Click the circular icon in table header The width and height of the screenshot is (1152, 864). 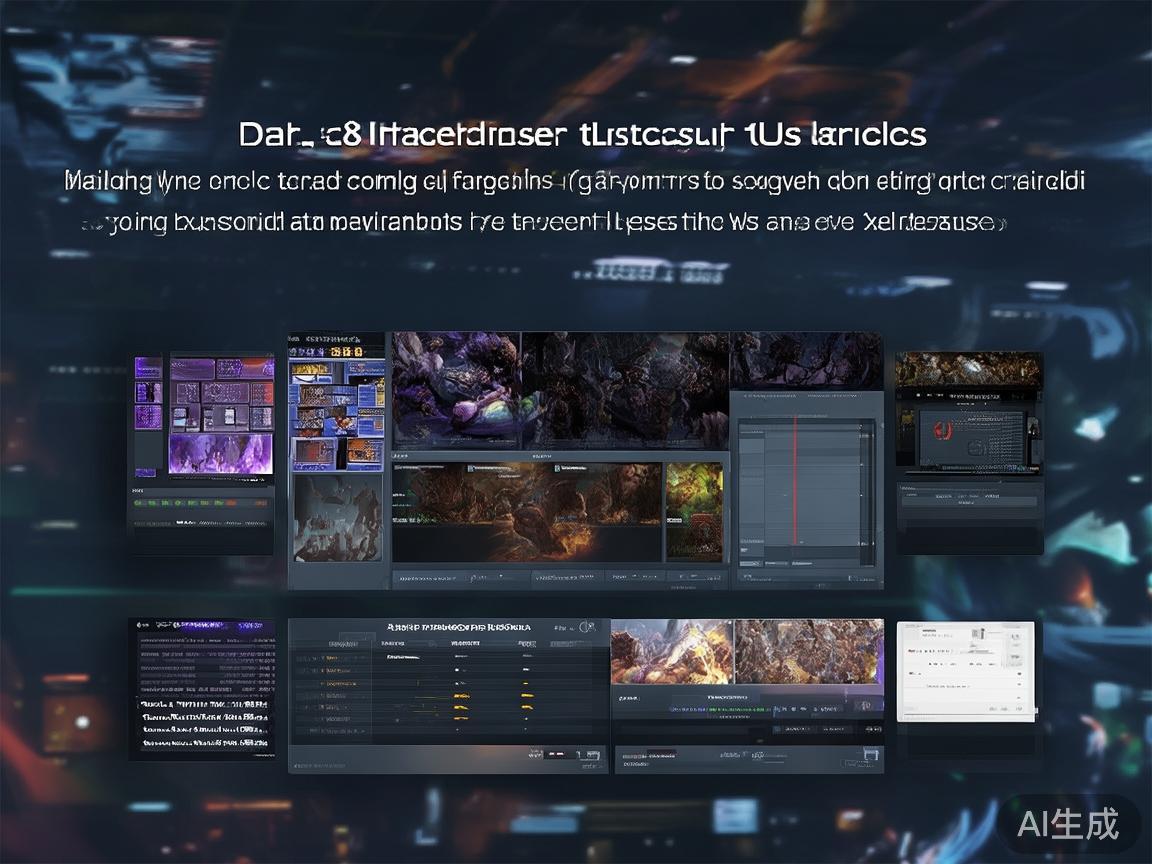[588, 627]
